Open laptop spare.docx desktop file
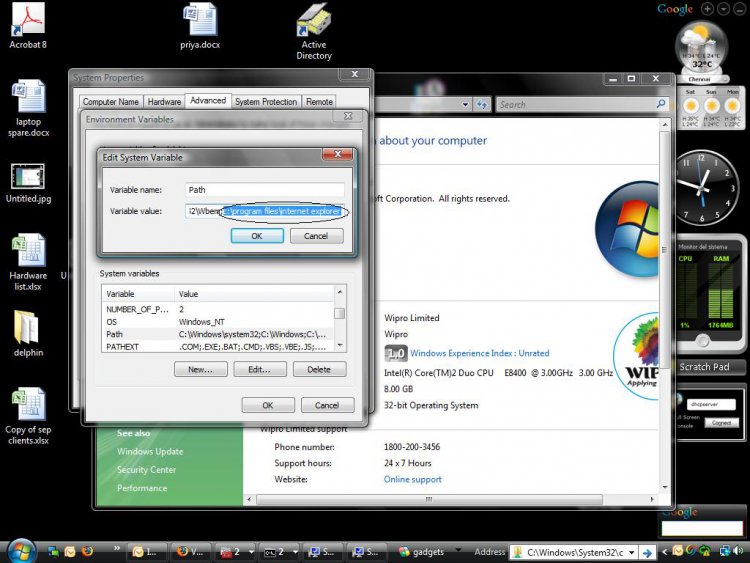This screenshot has height=563, width=750. (x=28, y=108)
